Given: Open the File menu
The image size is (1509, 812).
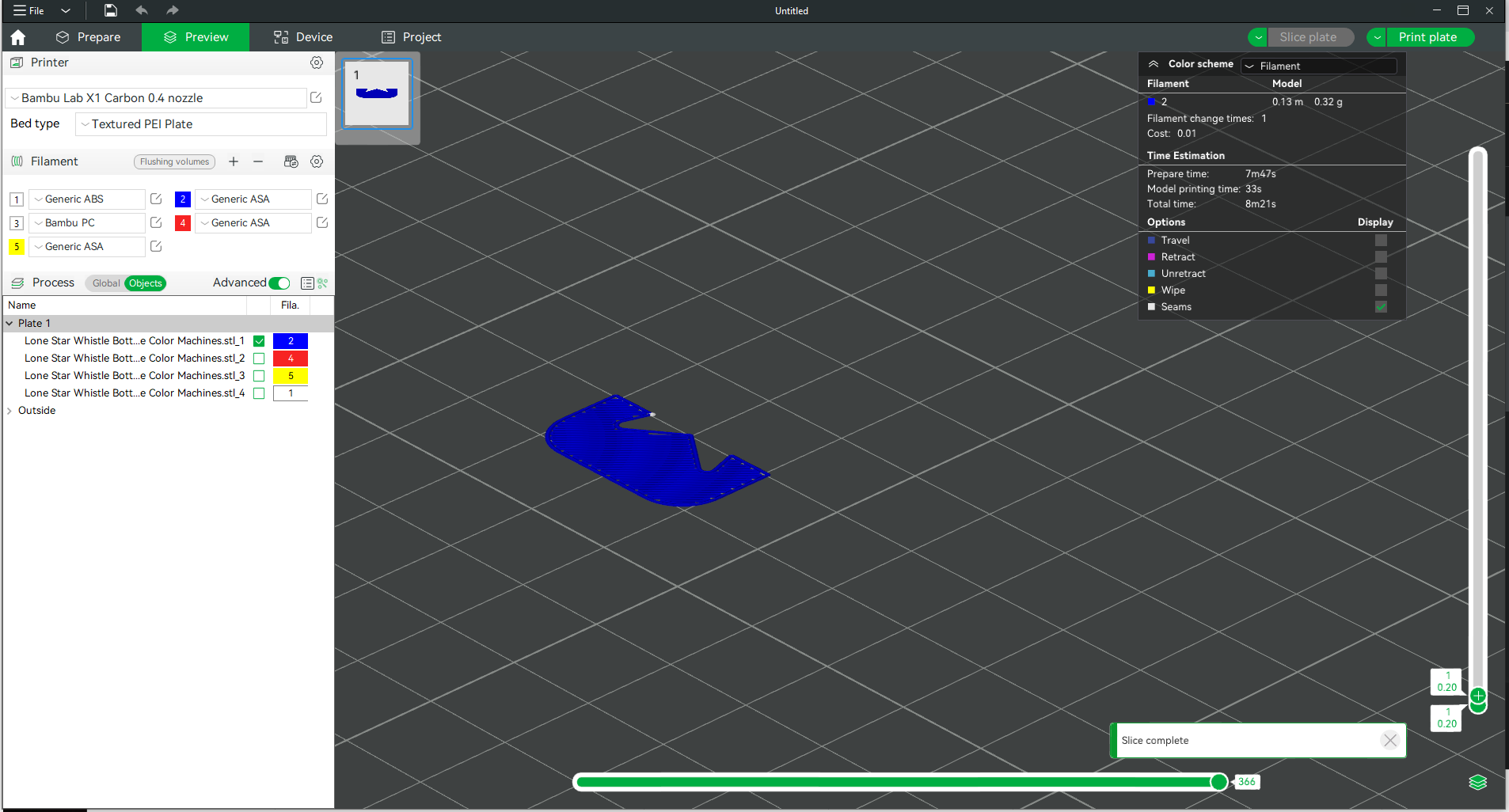Looking at the screenshot, I should click(x=29, y=10).
